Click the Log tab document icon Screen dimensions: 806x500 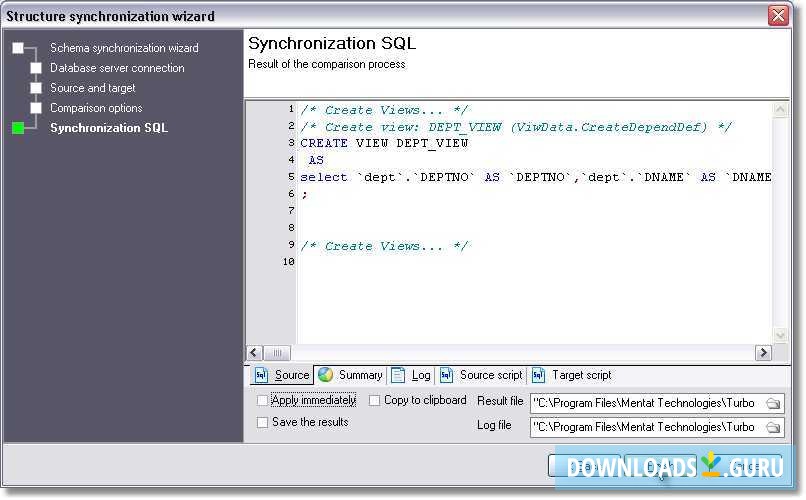tap(398, 375)
